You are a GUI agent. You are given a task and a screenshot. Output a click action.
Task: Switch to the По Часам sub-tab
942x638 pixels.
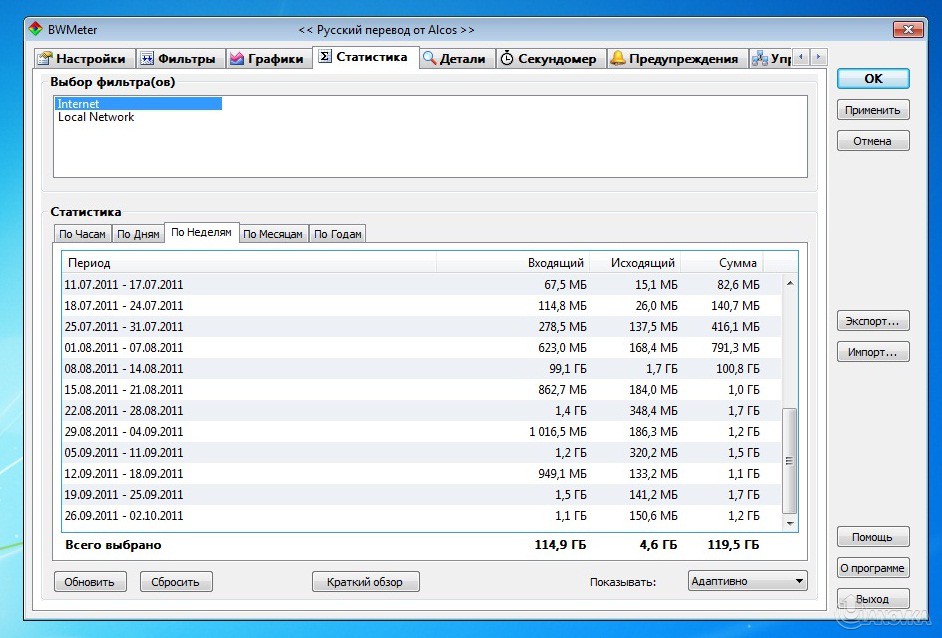tap(82, 234)
